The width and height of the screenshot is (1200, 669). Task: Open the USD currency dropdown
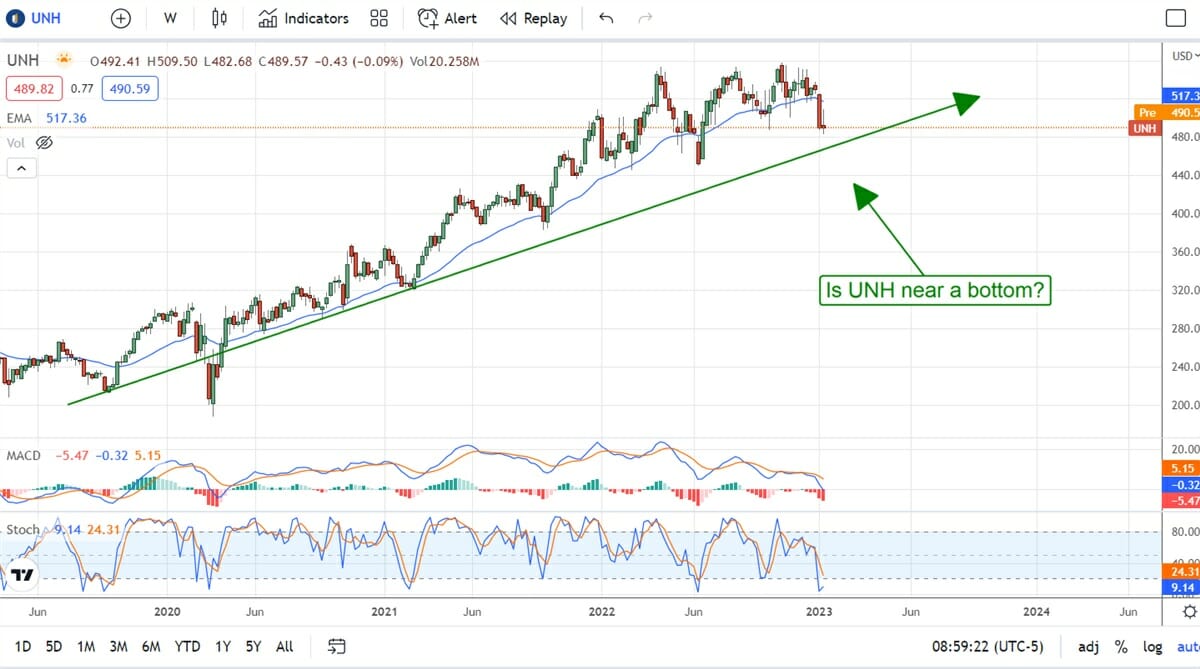coord(1181,56)
